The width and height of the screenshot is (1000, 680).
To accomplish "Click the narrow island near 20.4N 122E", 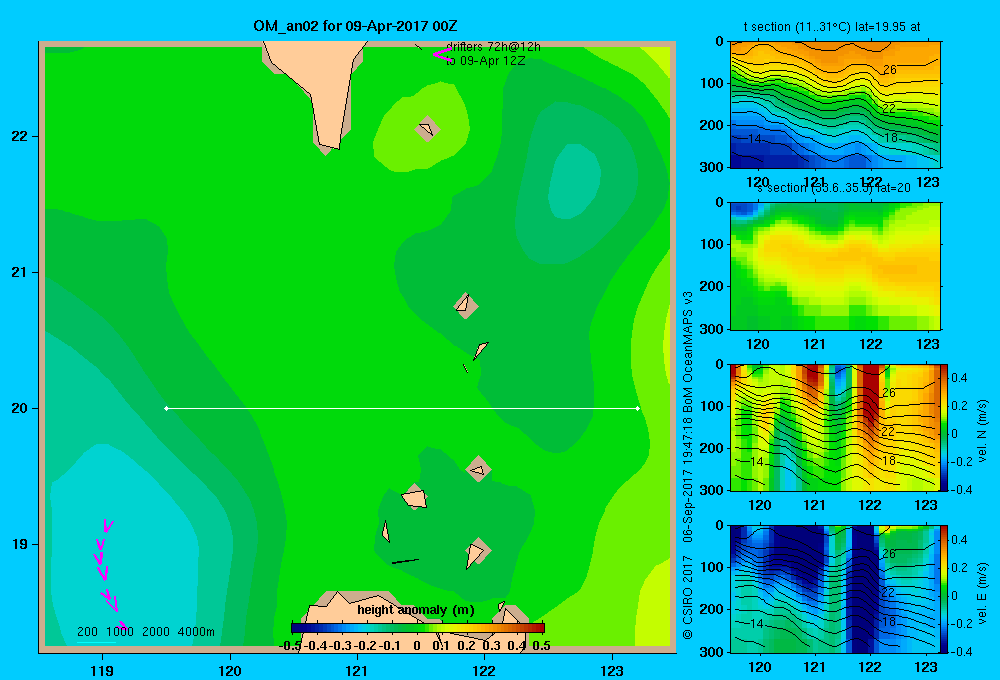I will coord(481,350).
